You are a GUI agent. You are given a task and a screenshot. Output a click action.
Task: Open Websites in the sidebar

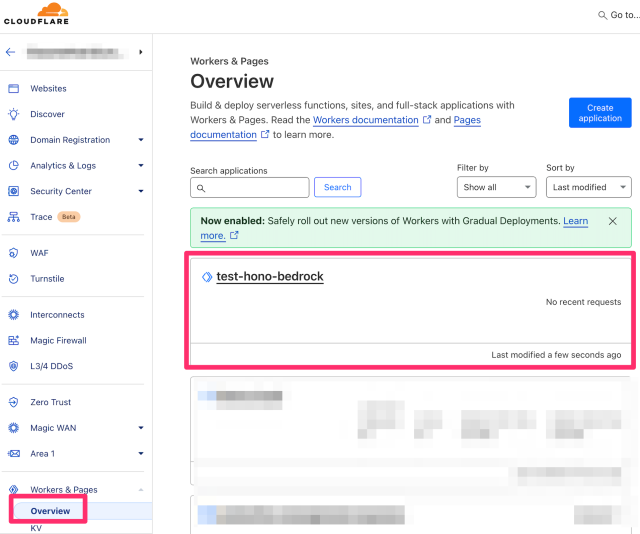(48, 89)
